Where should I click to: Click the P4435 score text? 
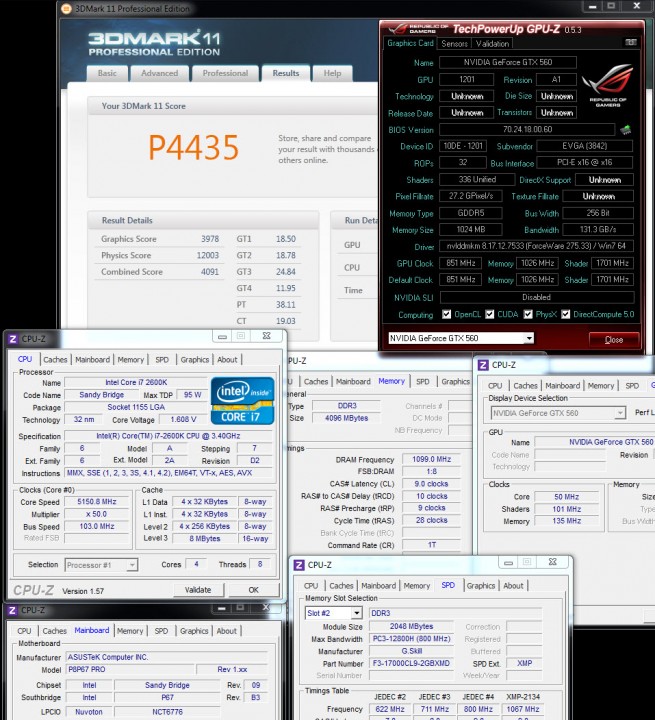(193, 147)
